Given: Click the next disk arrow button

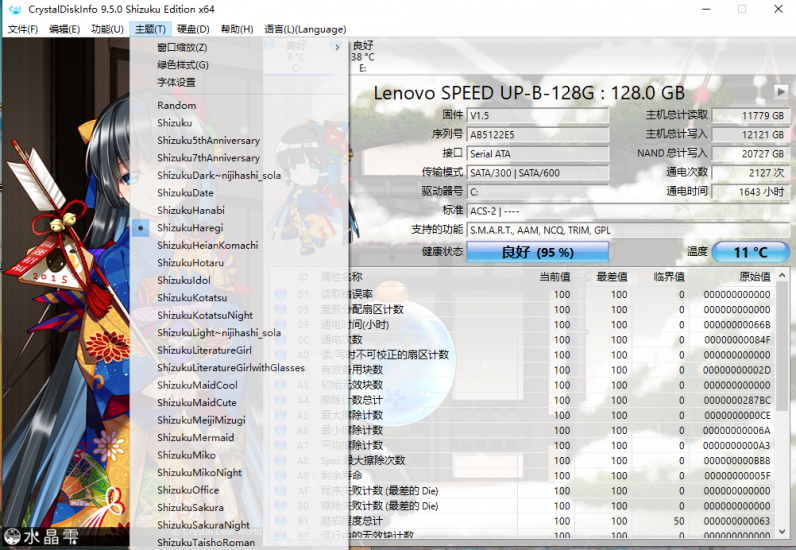Looking at the screenshot, I should [781, 92].
